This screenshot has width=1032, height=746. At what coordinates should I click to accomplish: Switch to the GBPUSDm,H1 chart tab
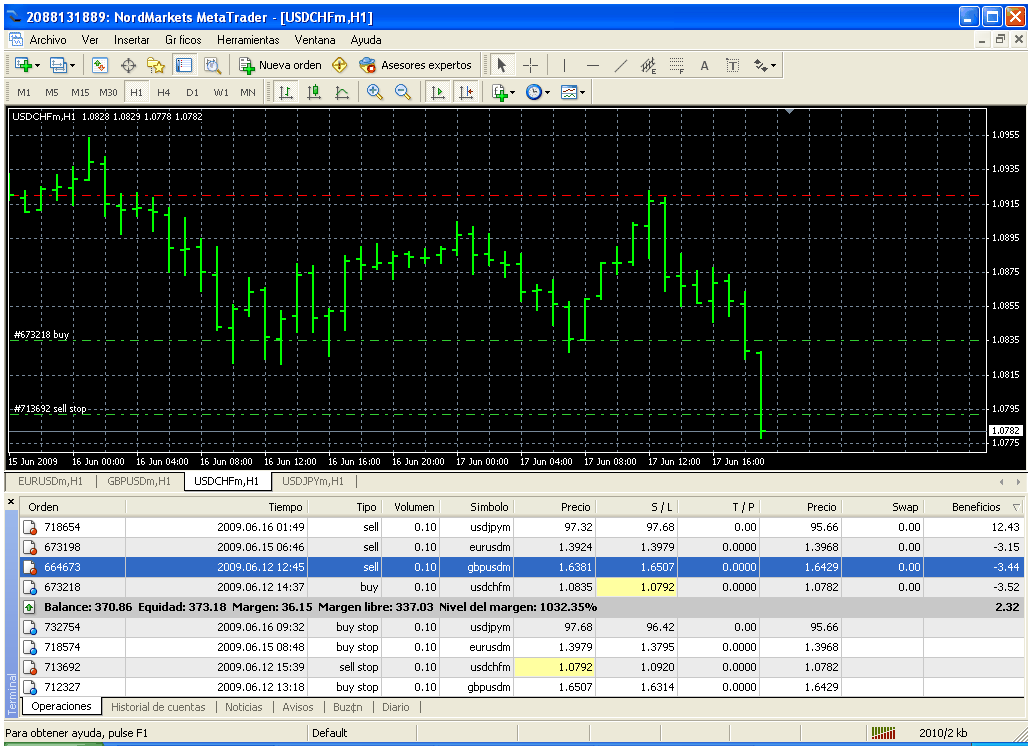click(x=139, y=481)
